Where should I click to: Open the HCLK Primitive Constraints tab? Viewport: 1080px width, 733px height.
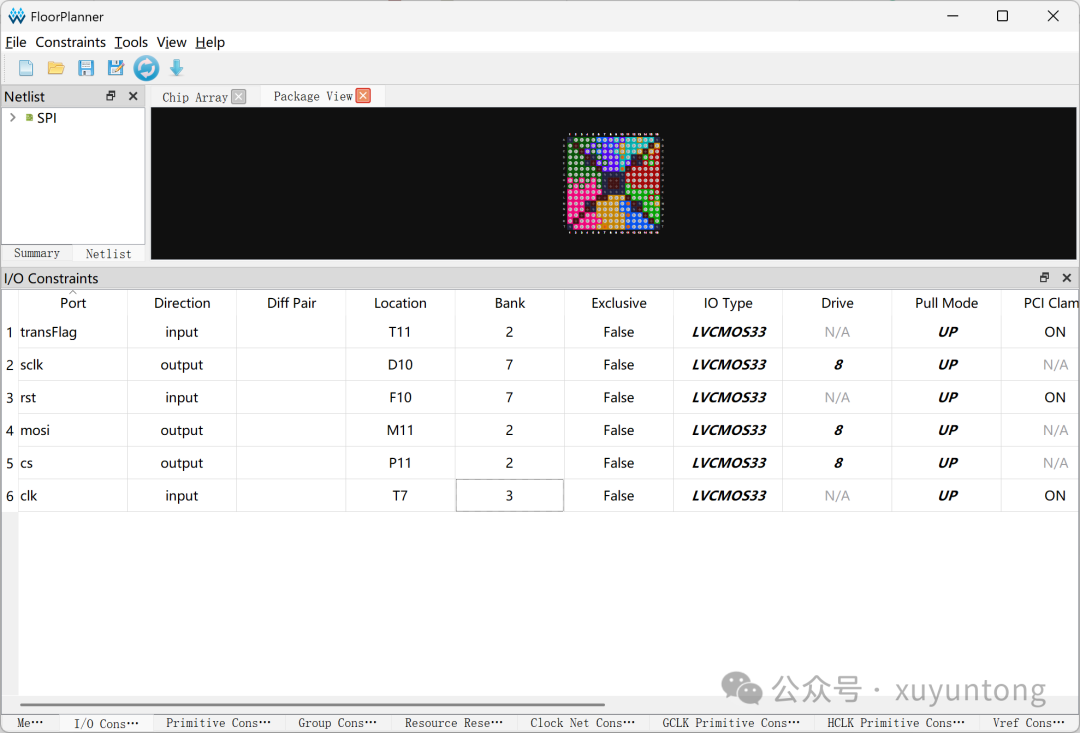895,723
